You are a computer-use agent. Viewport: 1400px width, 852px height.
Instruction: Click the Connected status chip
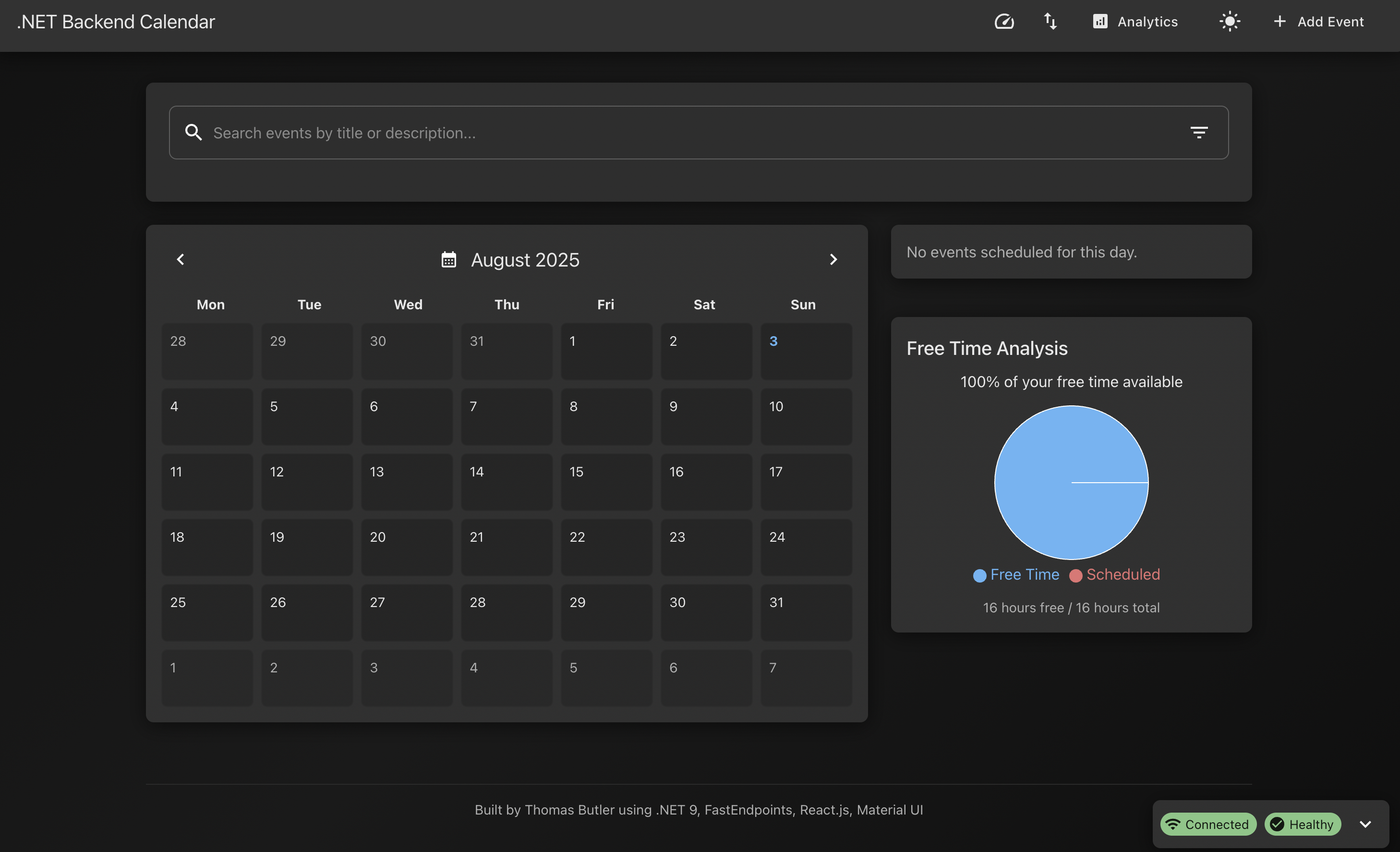pyautogui.click(x=1208, y=824)
